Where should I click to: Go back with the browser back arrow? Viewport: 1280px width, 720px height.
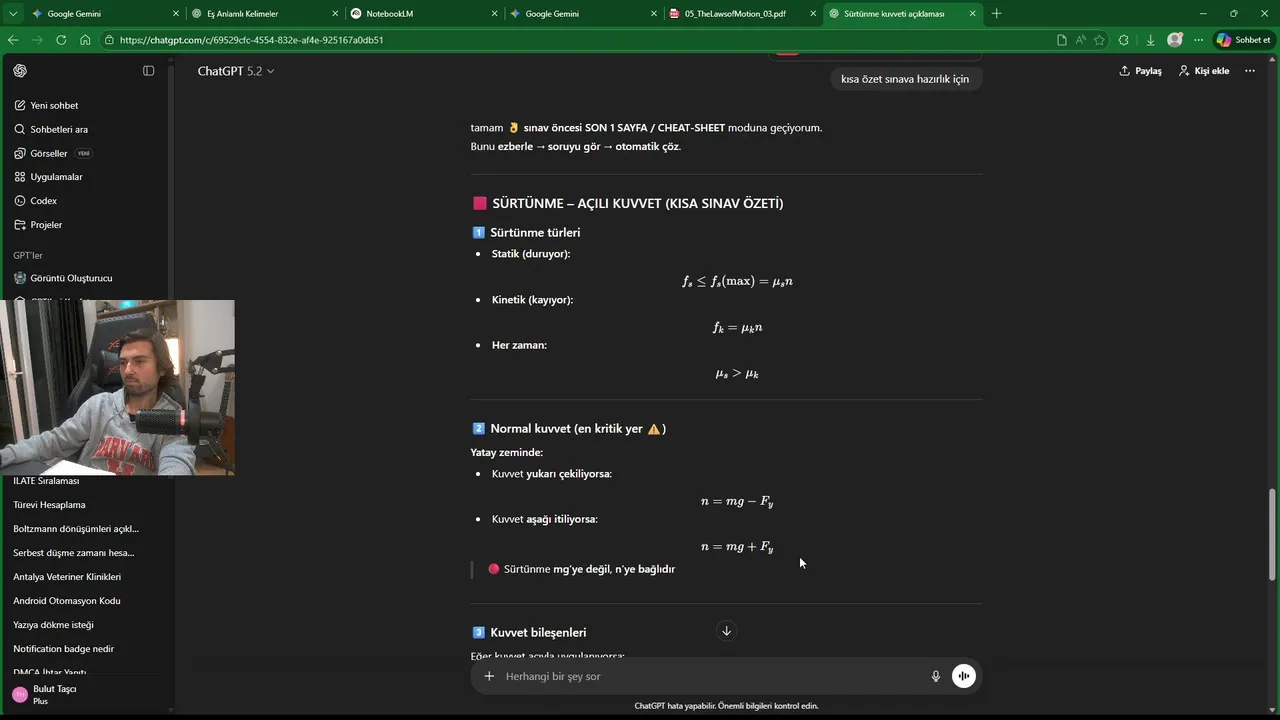click(13, 40)
